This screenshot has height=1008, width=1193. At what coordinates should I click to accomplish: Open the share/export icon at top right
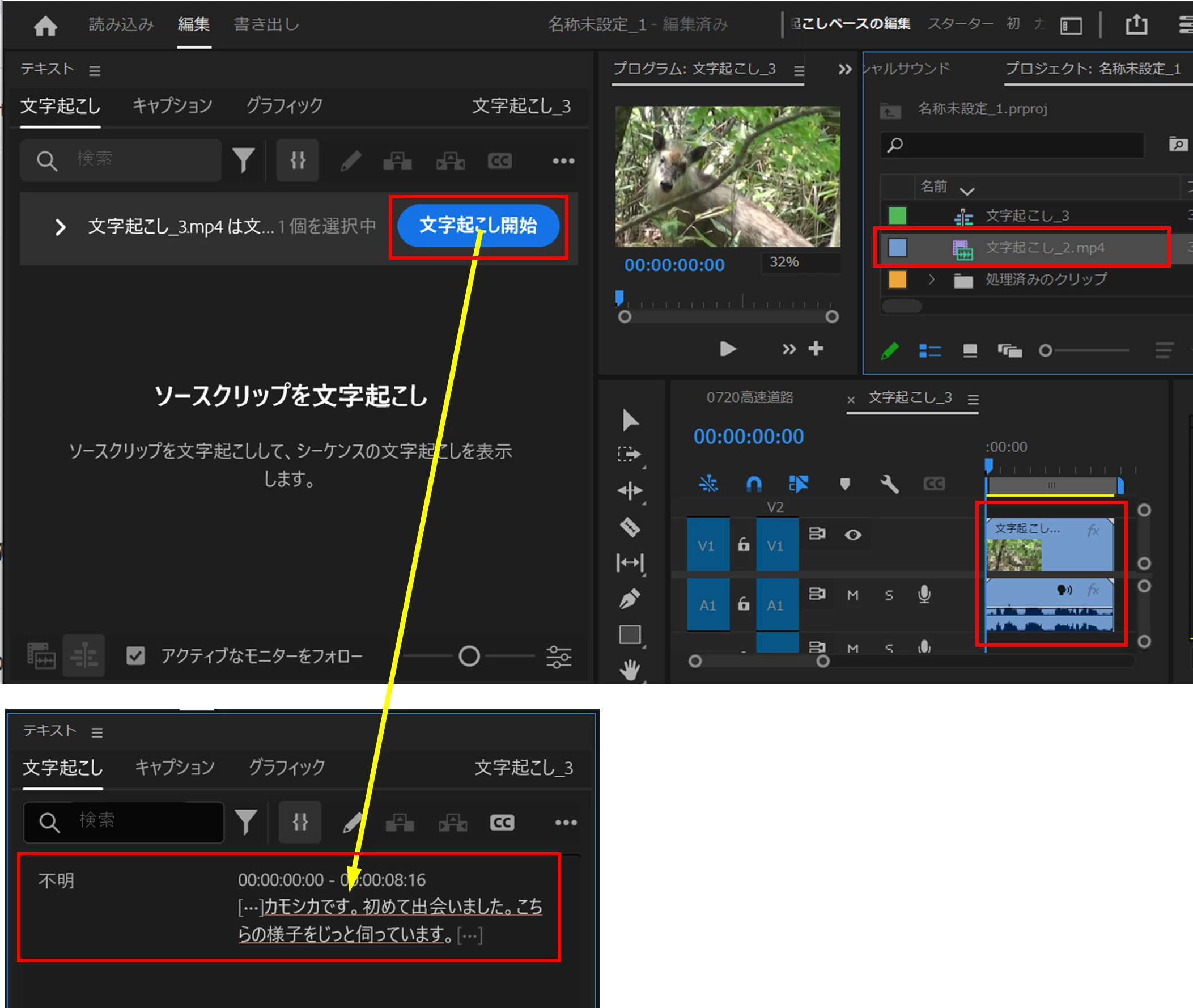1136,24
